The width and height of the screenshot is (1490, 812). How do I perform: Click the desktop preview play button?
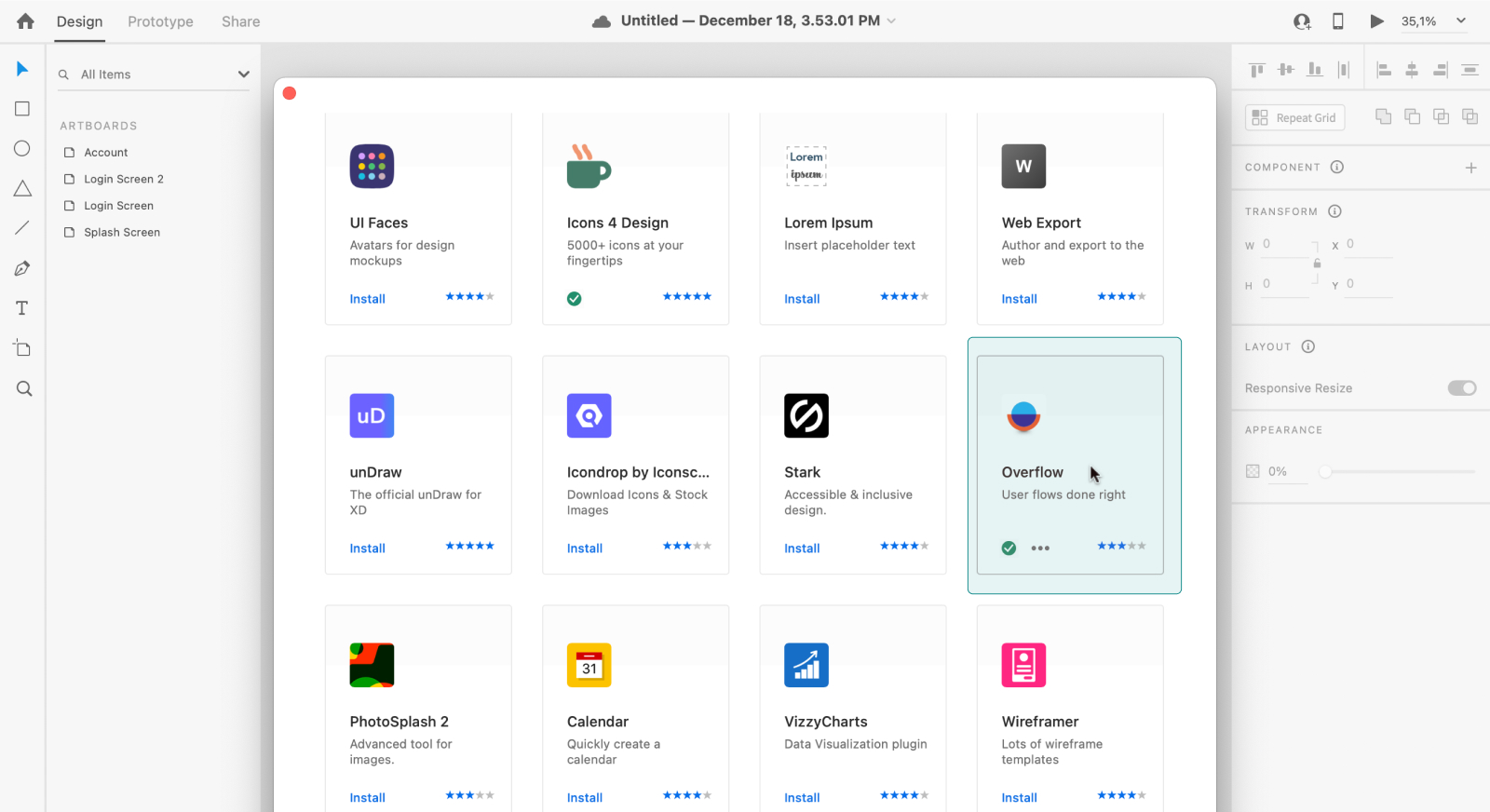pyautogui.click(x=1376, y=21)
